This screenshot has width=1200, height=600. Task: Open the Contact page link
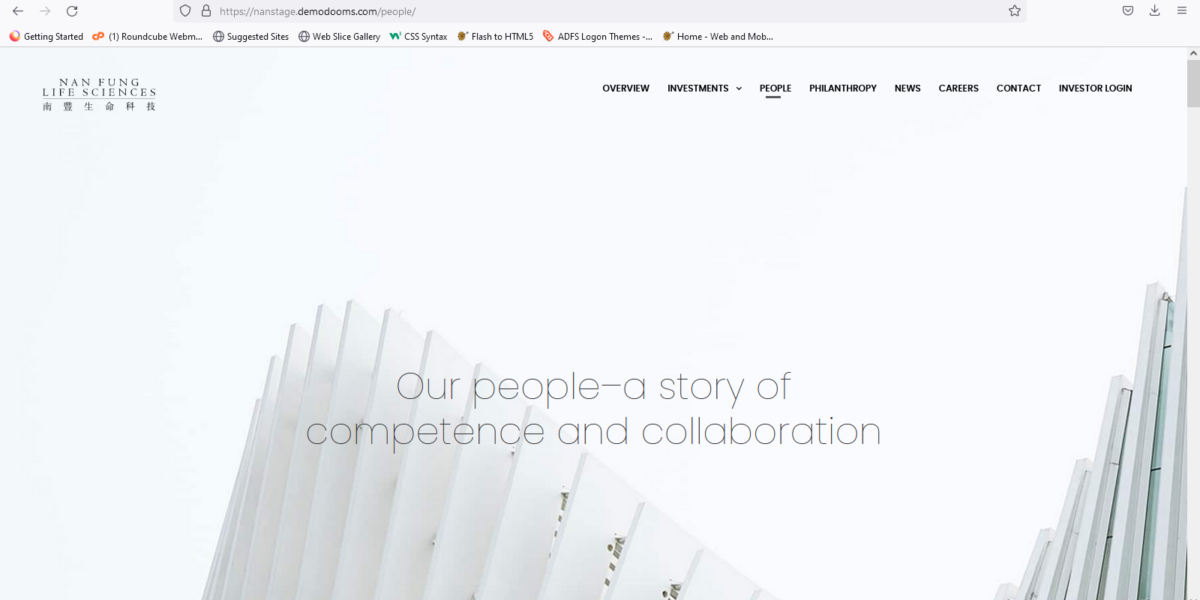1019,88
